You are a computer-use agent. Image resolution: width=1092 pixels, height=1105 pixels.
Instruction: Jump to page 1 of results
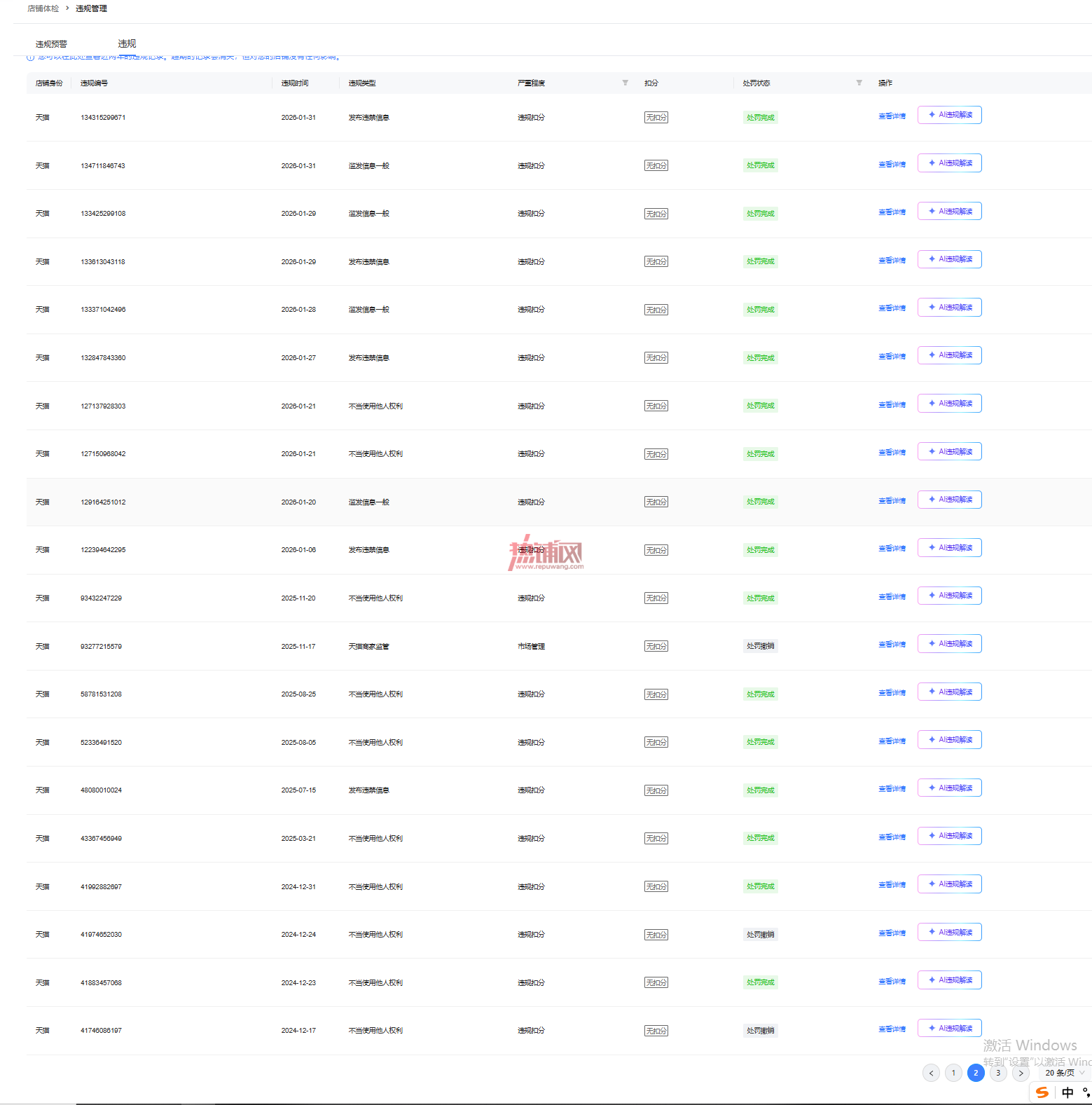point(953,1073)
